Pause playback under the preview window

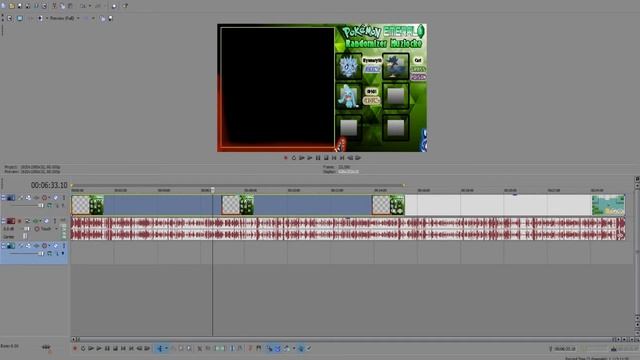click(318, 158)
